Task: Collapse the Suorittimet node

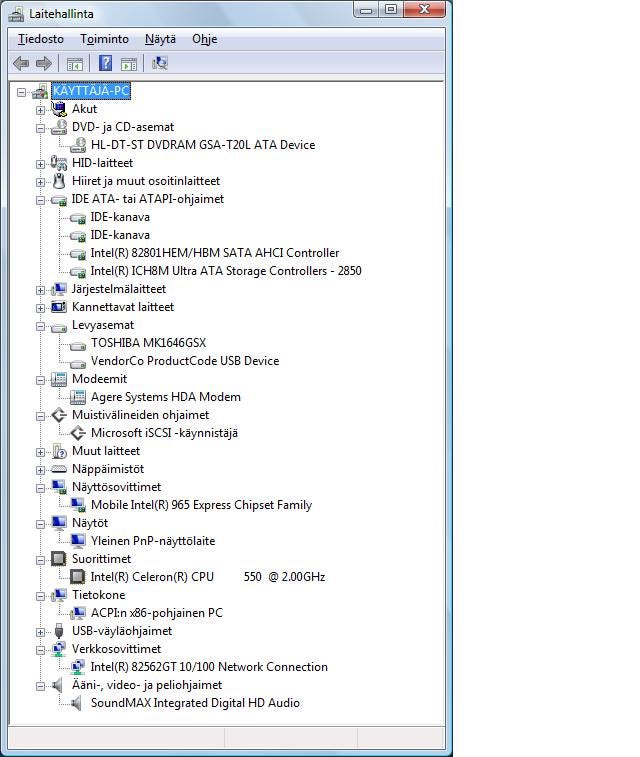Action: (x=41, y=560)
